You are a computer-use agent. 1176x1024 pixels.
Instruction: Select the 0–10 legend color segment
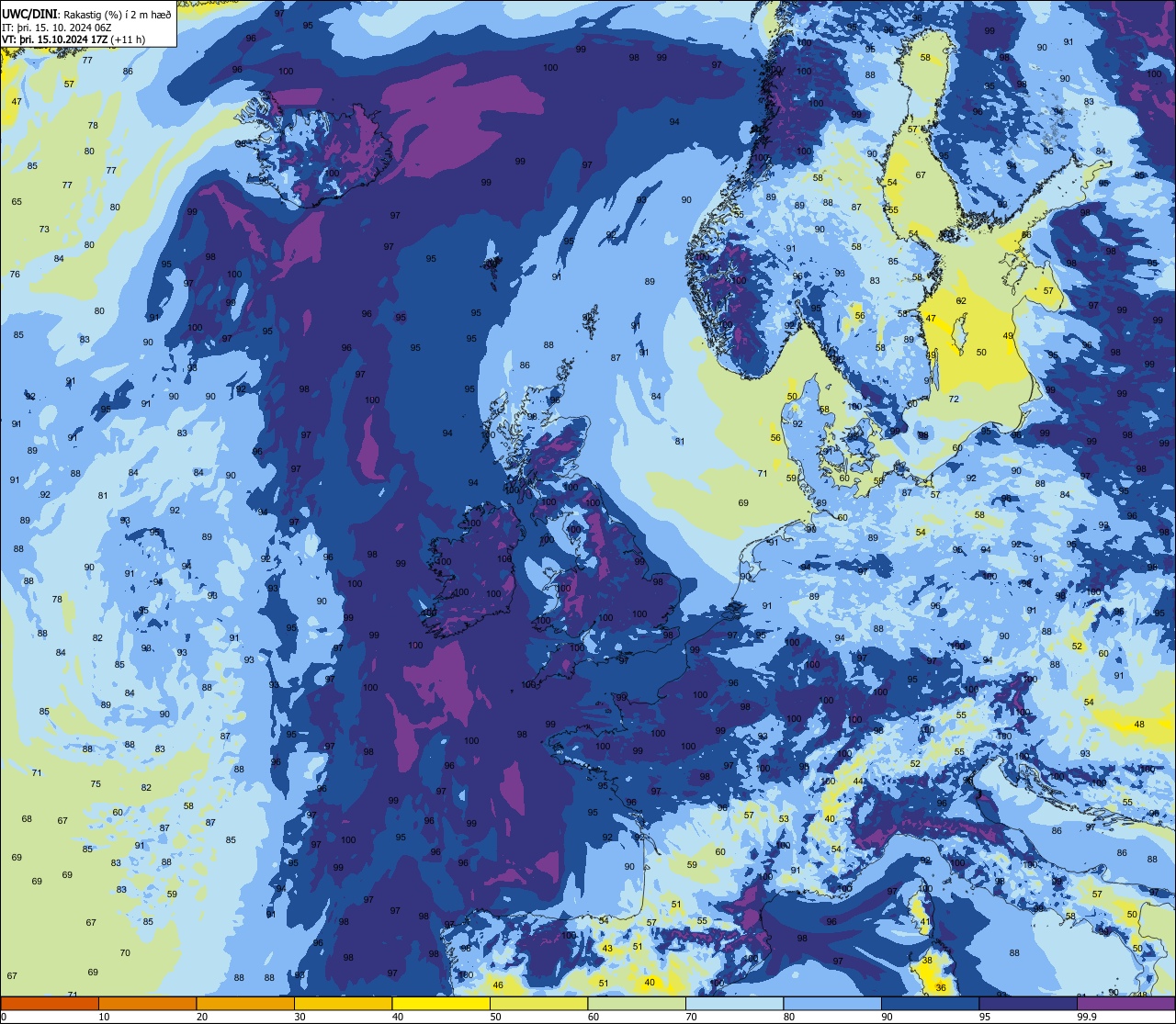[50, 1003]
